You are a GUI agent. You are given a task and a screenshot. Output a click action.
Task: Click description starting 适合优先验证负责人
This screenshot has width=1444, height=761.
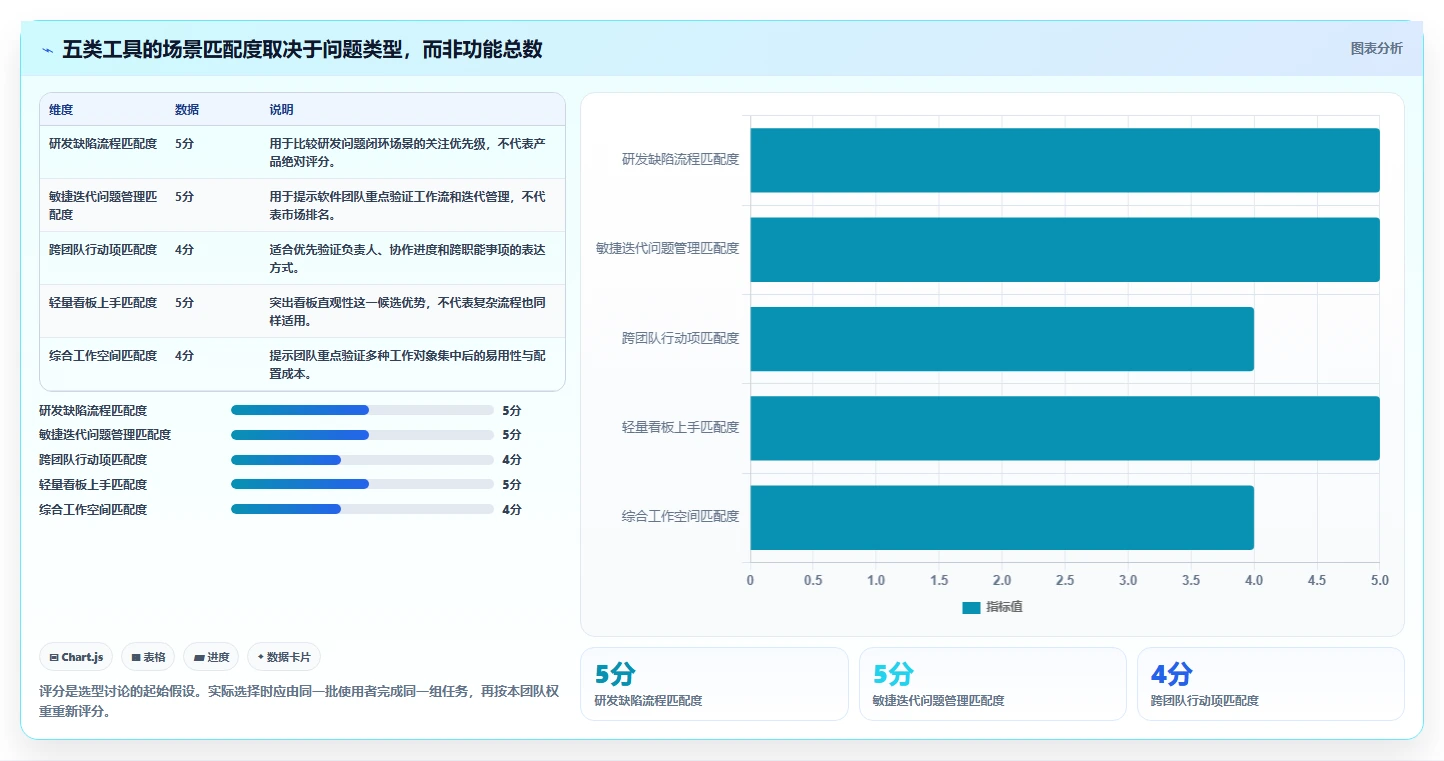click(407, 259)
